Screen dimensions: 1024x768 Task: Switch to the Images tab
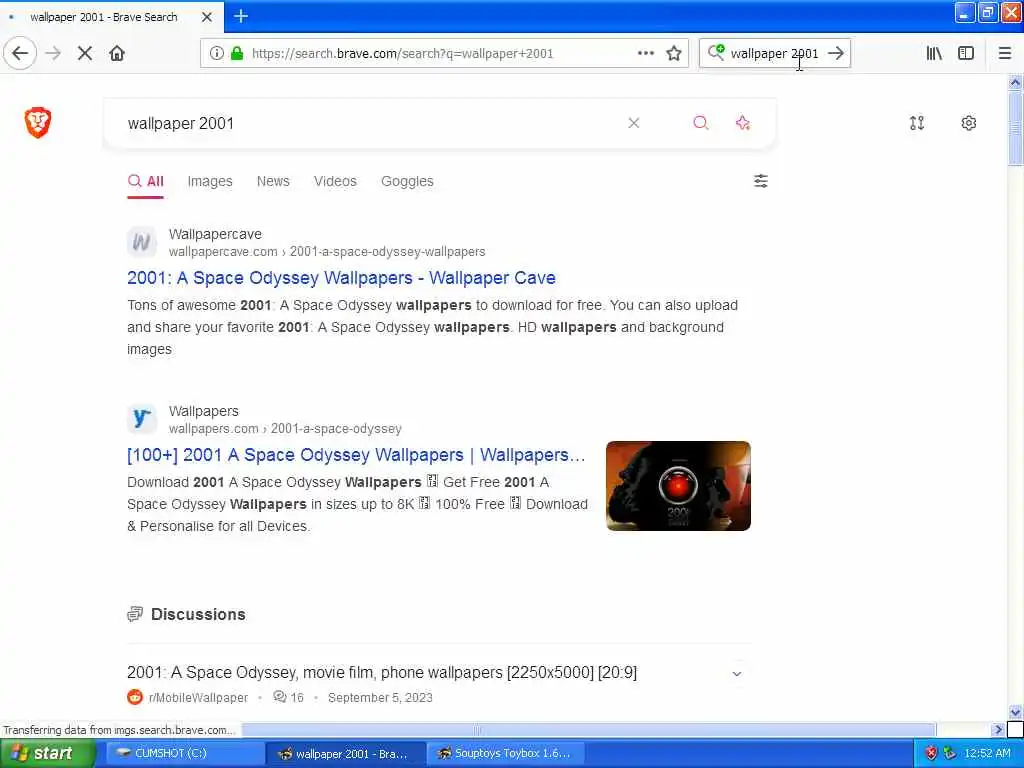click(x=210, y=181)
